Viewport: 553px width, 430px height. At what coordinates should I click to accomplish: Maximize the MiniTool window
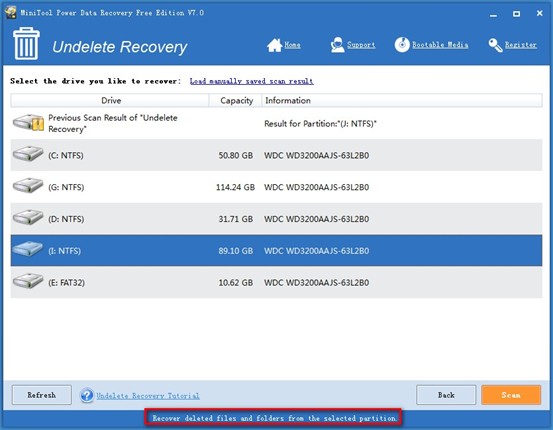[516, 14]
